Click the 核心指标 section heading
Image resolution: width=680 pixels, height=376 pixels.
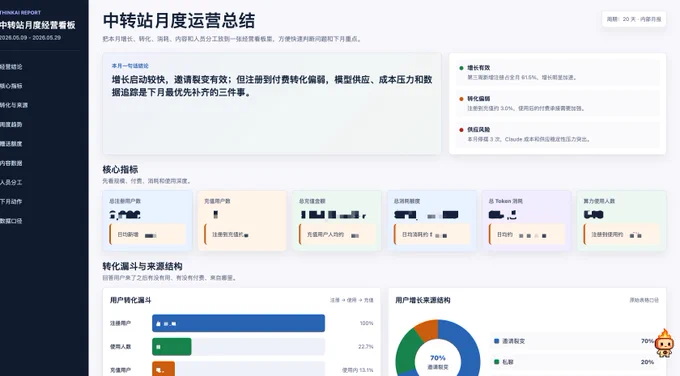pyautogui.click(x=120, y=170)
